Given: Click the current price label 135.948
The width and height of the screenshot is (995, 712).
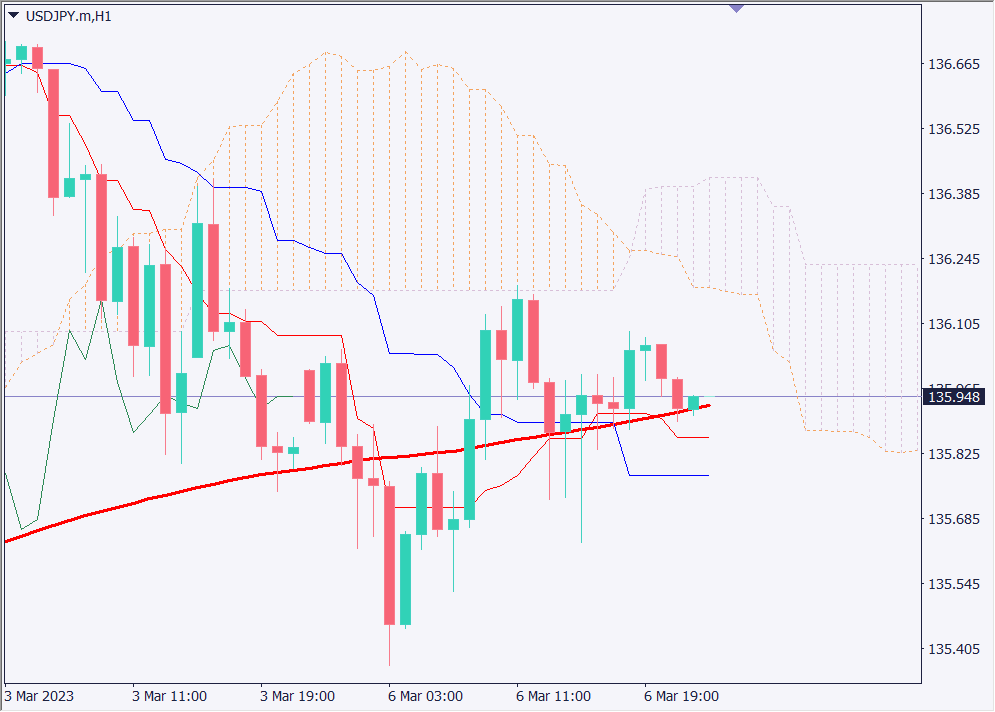Looking at the screenshot, I should point(954,397).
